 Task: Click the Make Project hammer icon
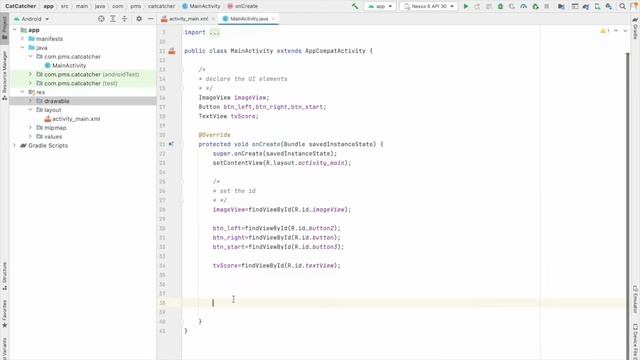(x=355, y=7)
